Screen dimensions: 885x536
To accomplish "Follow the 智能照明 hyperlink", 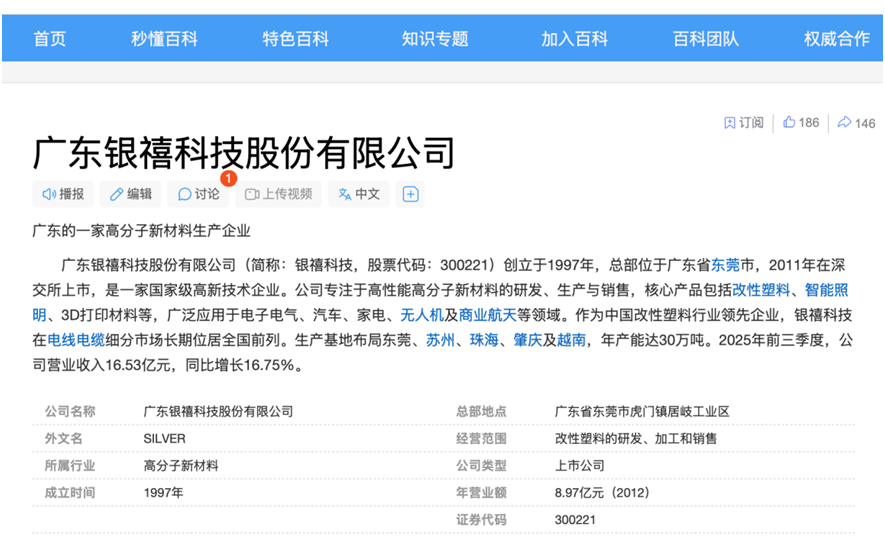I will click(826, 290).
